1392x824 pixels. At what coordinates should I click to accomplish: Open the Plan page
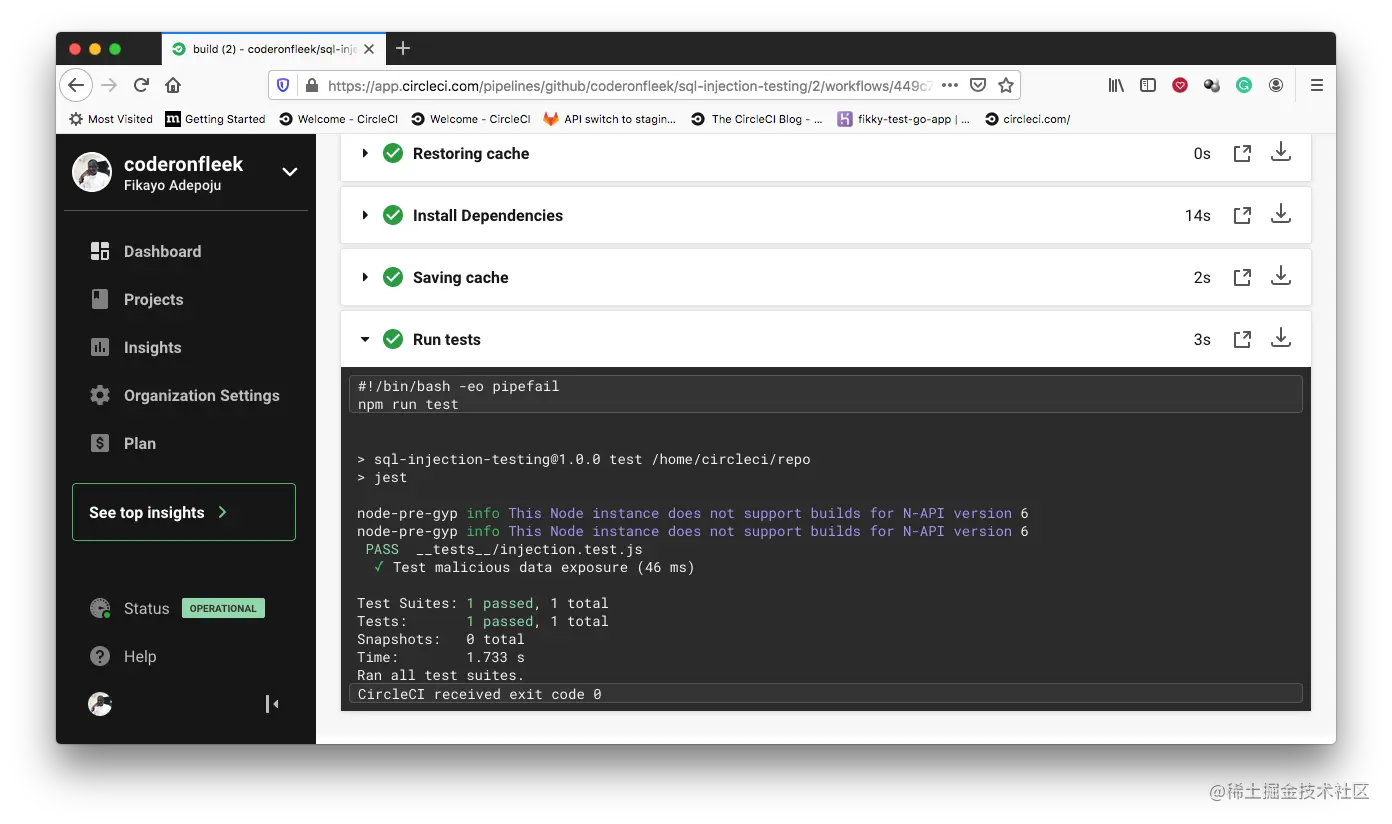(140, 443)
